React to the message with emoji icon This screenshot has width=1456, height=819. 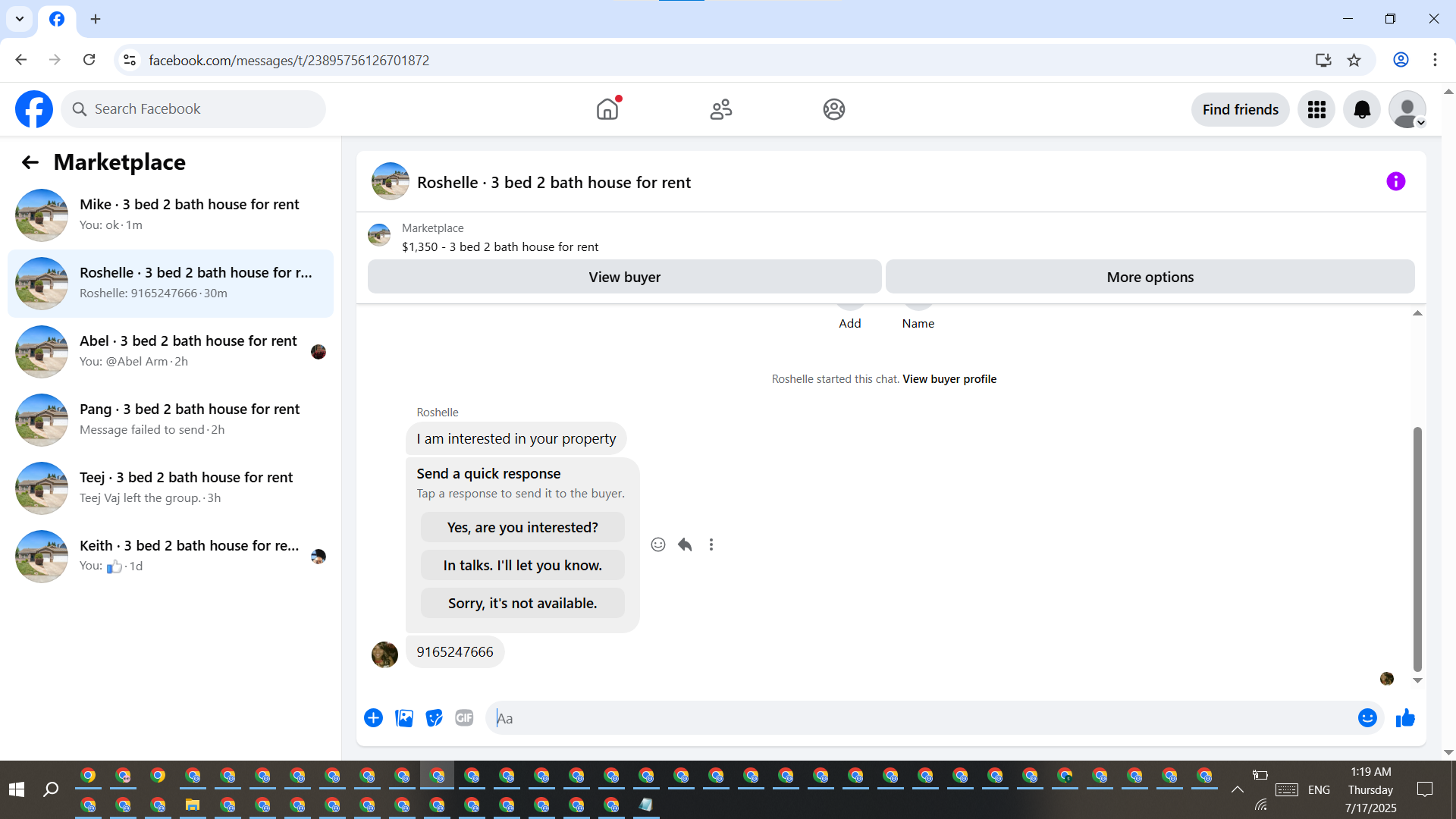click(658, 544)
